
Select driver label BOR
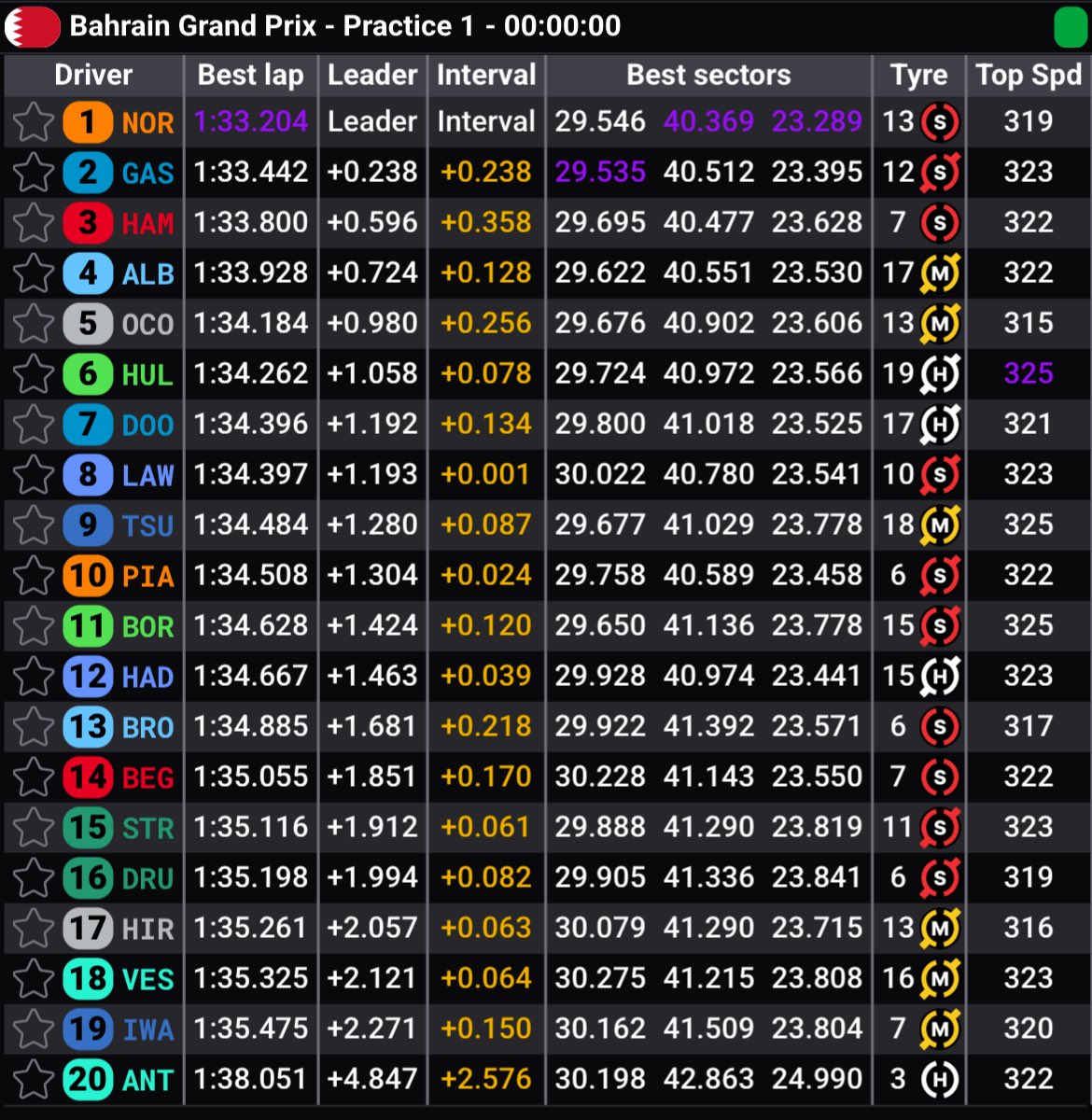[x=147, y=626]
